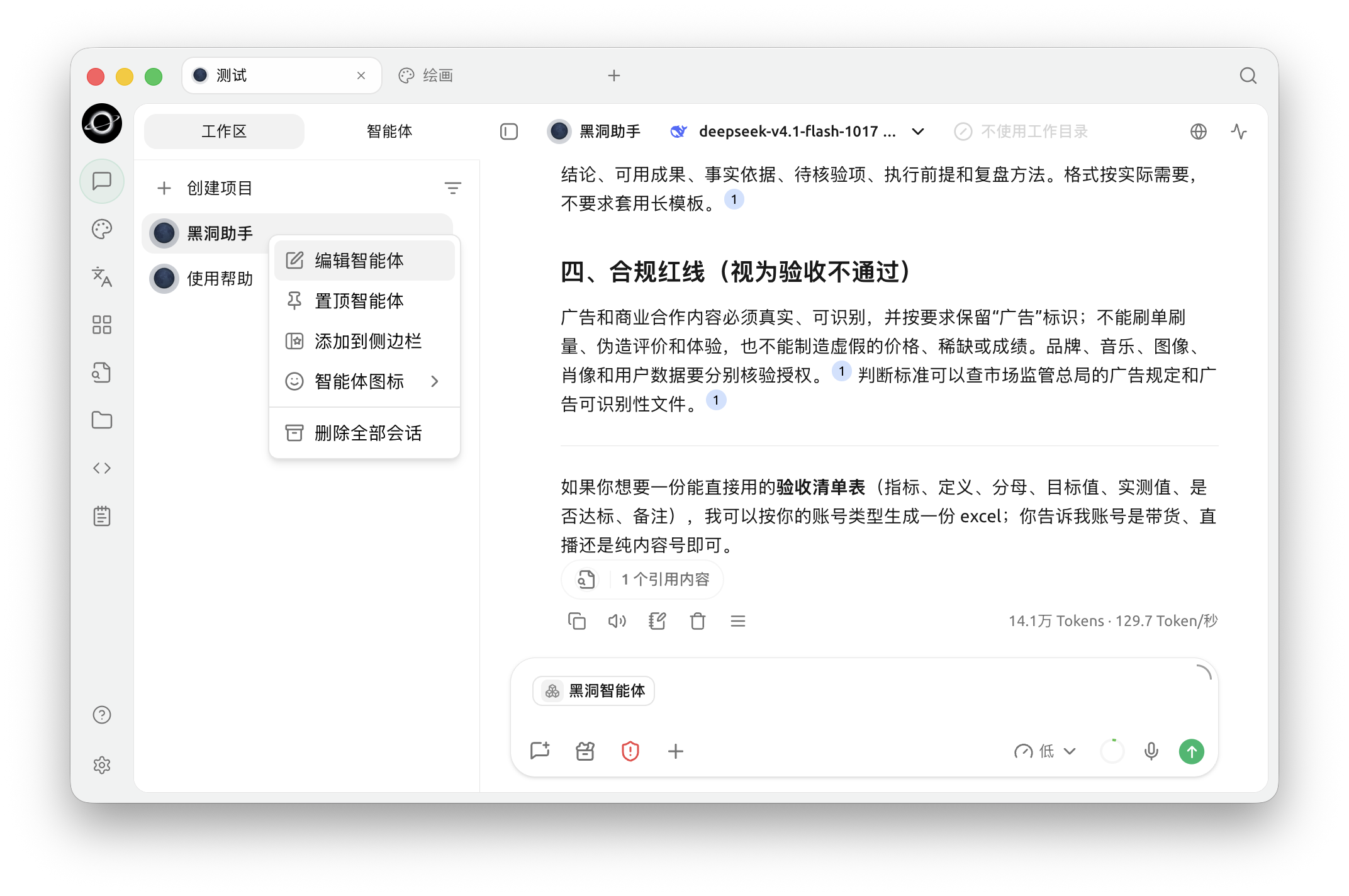Open the notes clipboard sidebar icon
The width and height of the screenshot is (1349, 896).
102,516
